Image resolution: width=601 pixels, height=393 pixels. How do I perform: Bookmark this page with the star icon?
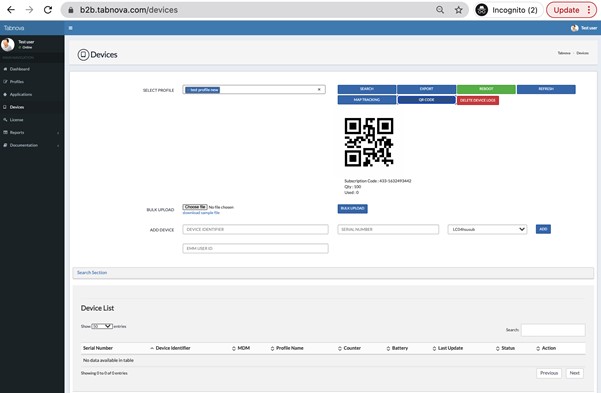(458, 10)
